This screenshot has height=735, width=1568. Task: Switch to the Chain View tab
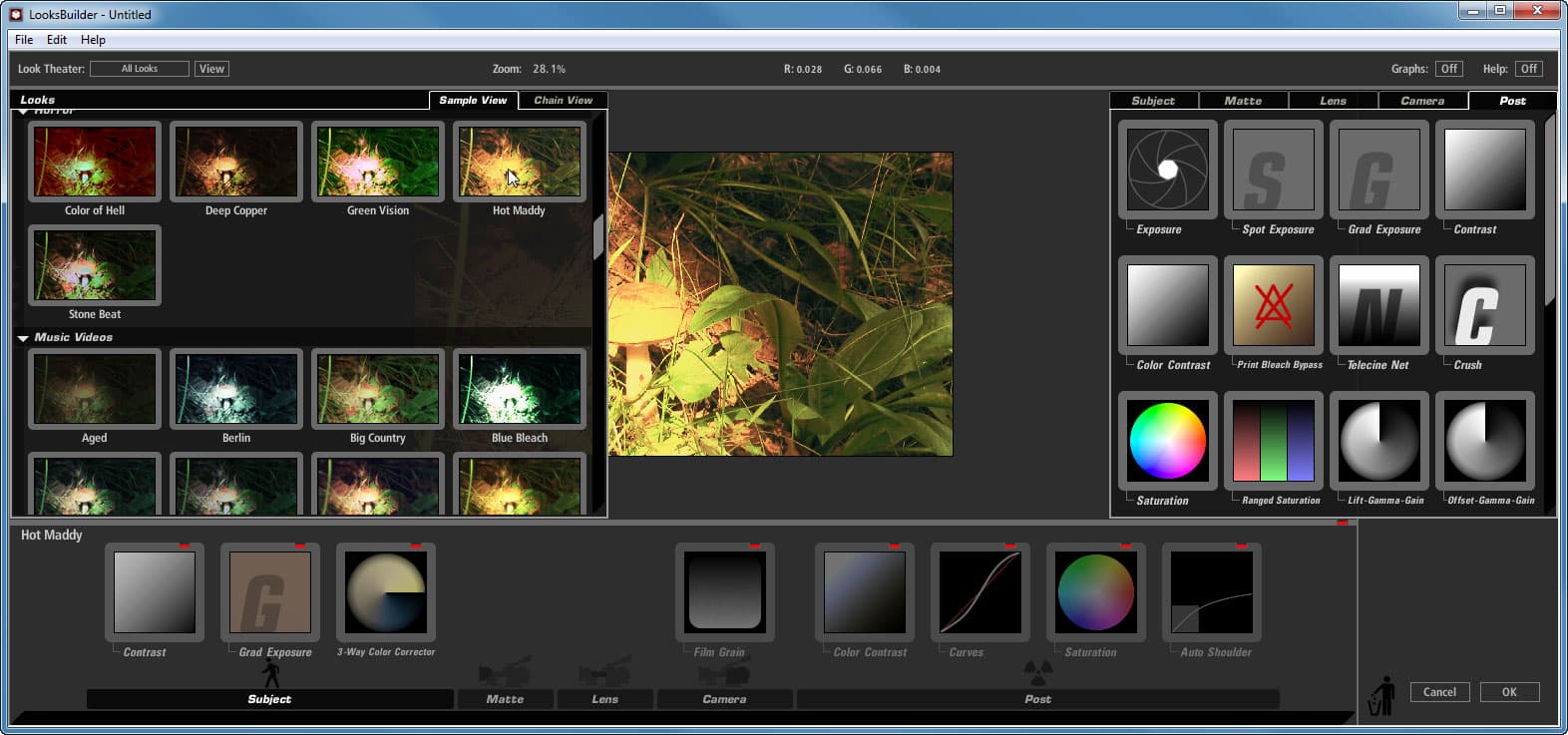[x=563, y=100]
